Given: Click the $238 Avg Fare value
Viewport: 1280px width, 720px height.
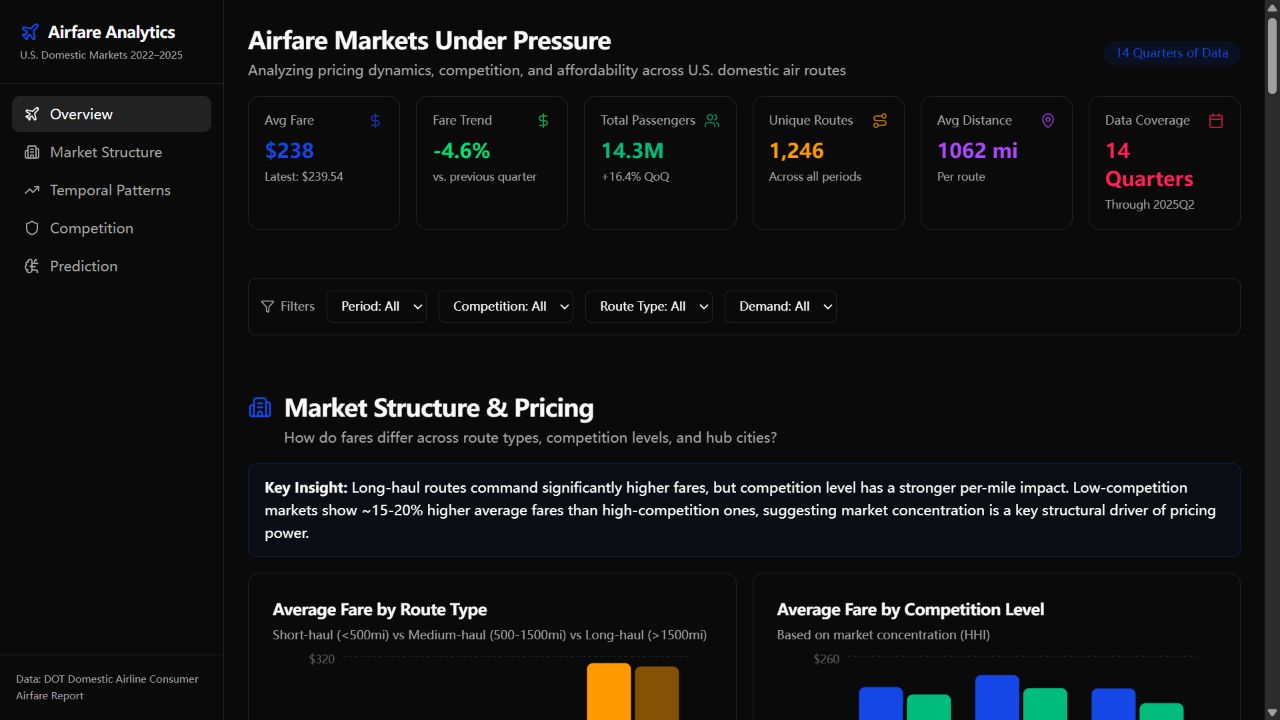Looking at the screenshot, I should tap(289, 151).
